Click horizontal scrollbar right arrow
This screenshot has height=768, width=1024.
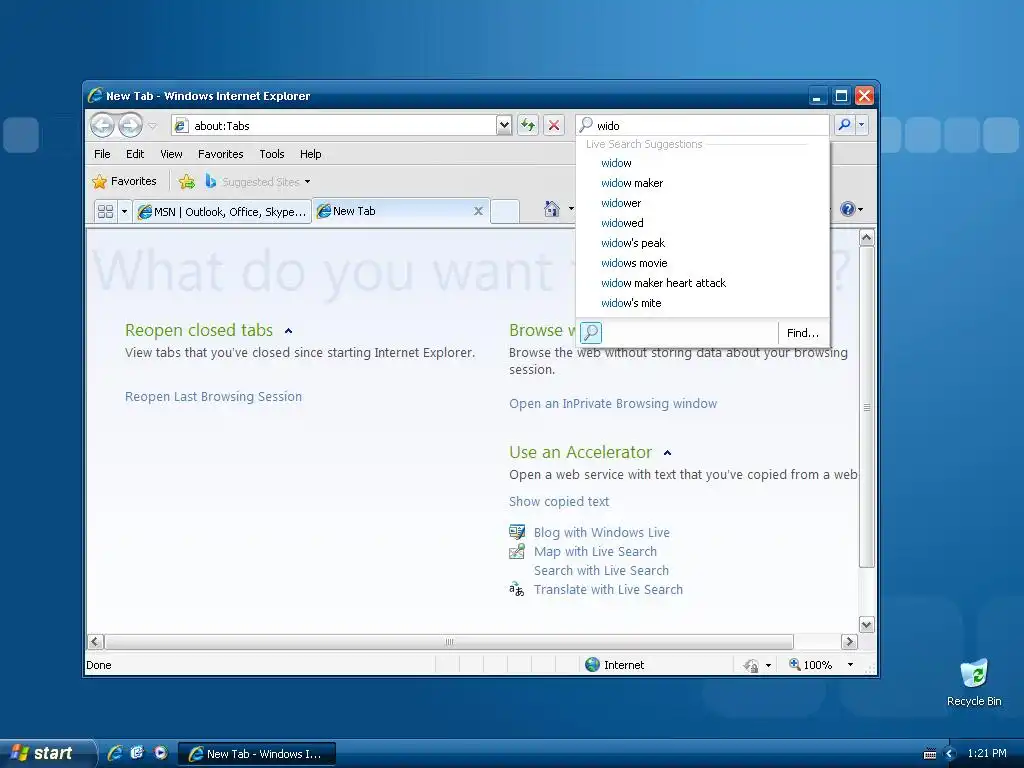(849, 641)
